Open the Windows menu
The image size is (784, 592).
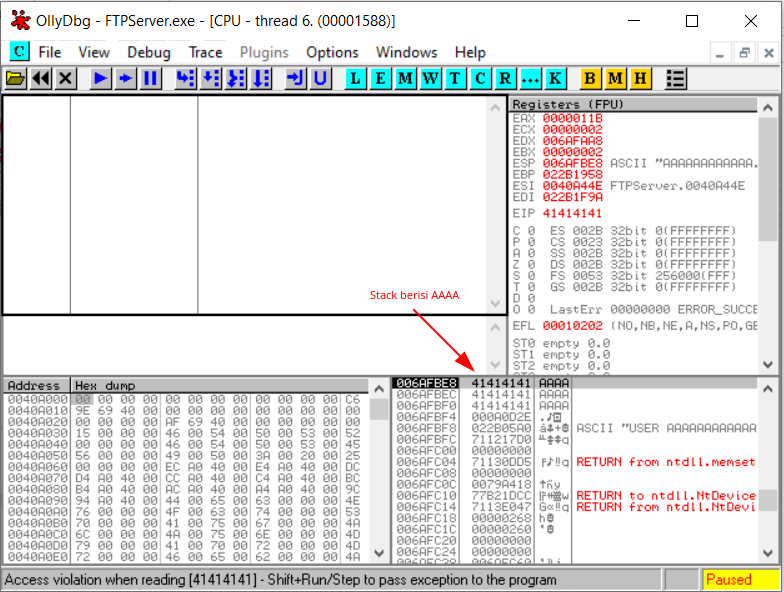pyautogui.click(x=406, y=52)
